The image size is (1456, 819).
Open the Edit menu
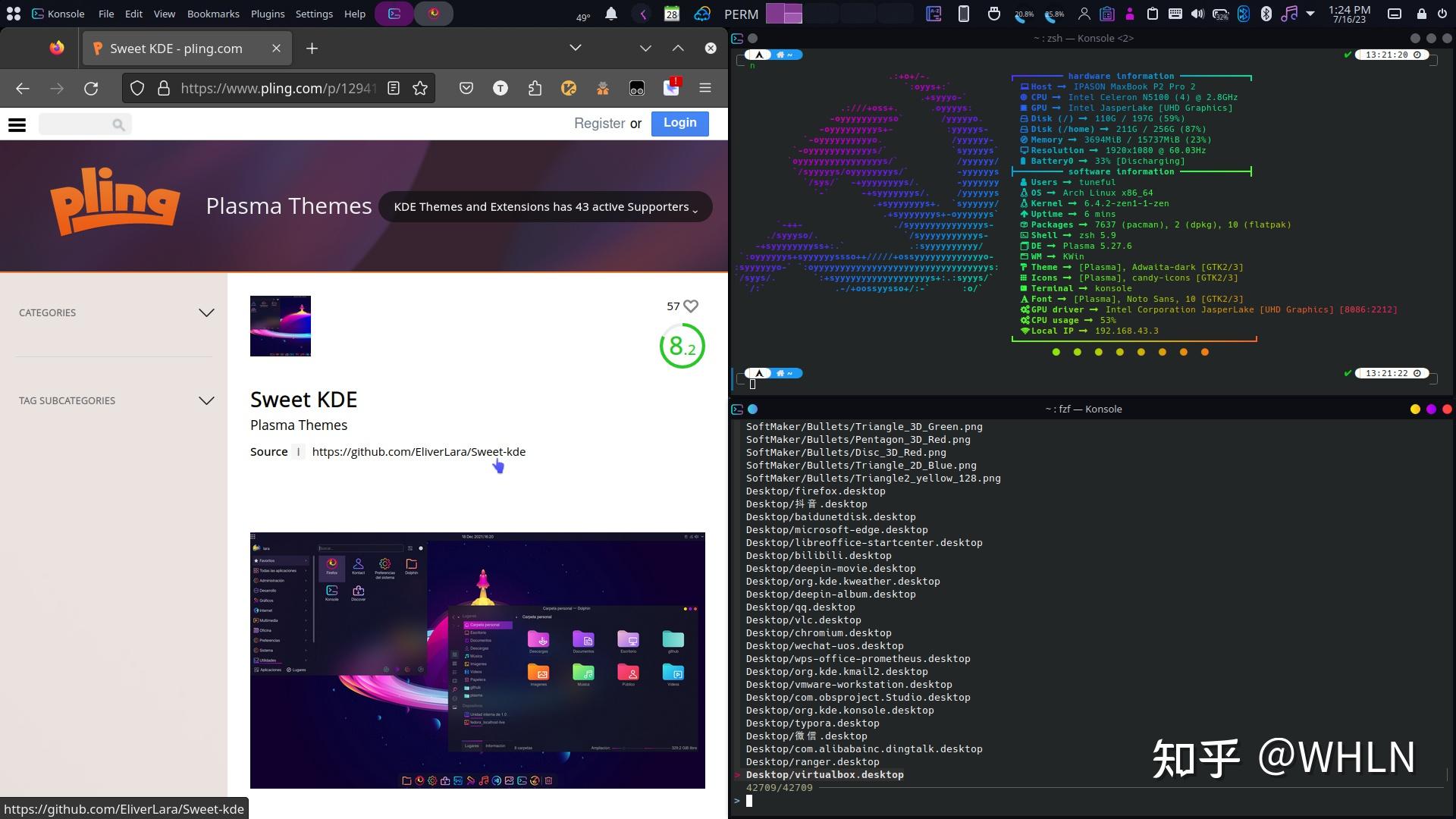(134, 14)
